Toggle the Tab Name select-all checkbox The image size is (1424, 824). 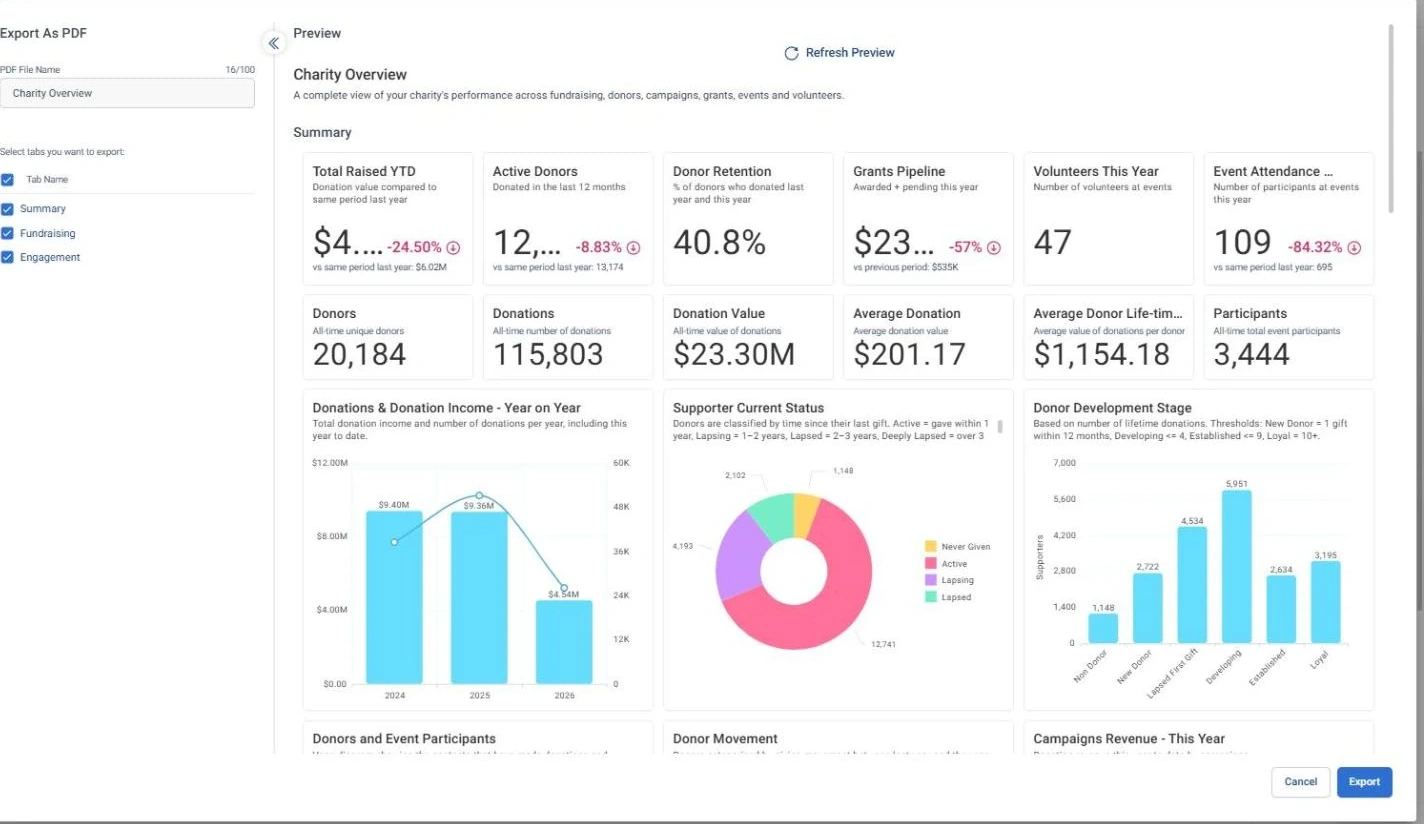click(x=7, y=180)
